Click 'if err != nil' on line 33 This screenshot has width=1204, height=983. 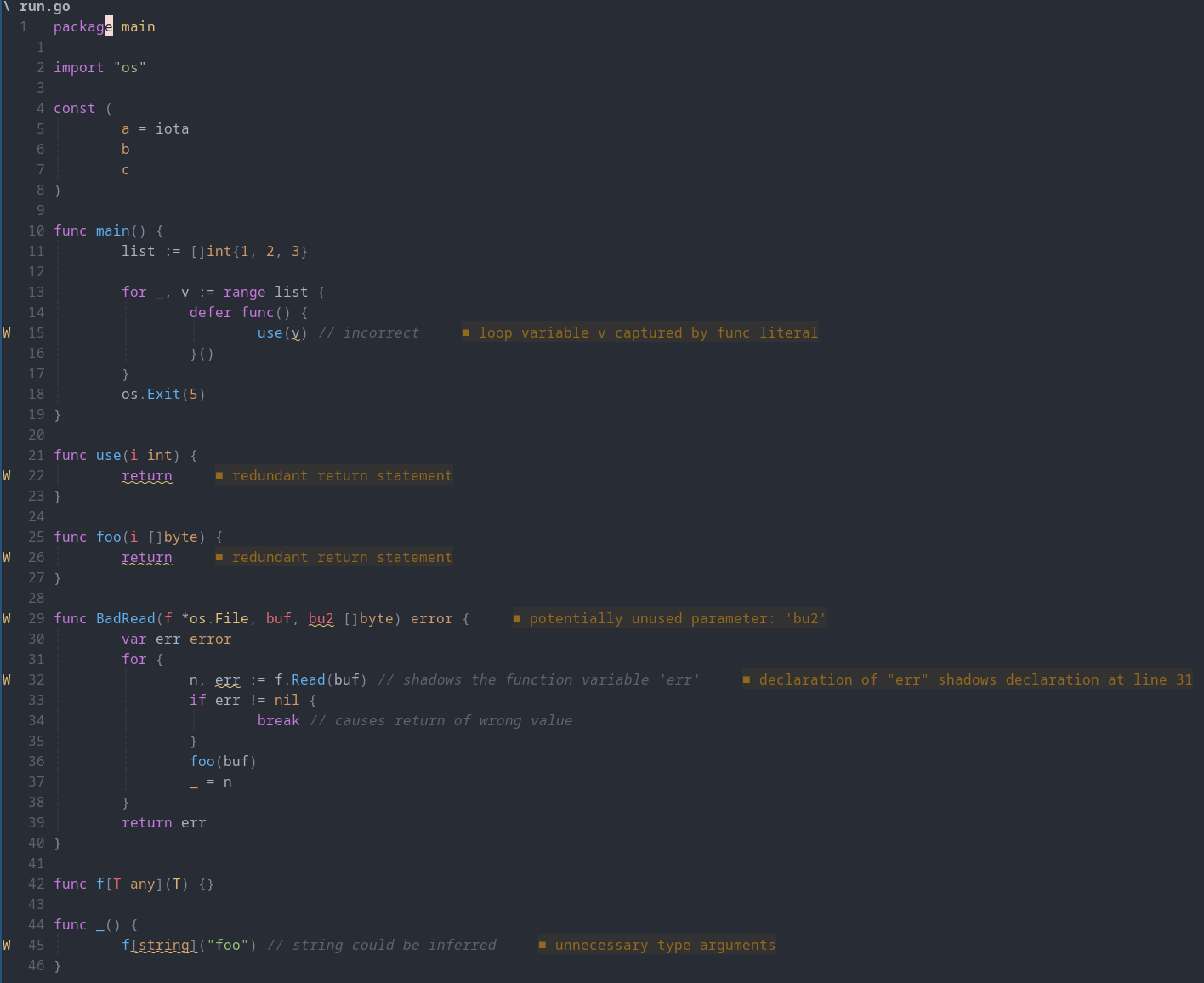(x=245, y=700)
